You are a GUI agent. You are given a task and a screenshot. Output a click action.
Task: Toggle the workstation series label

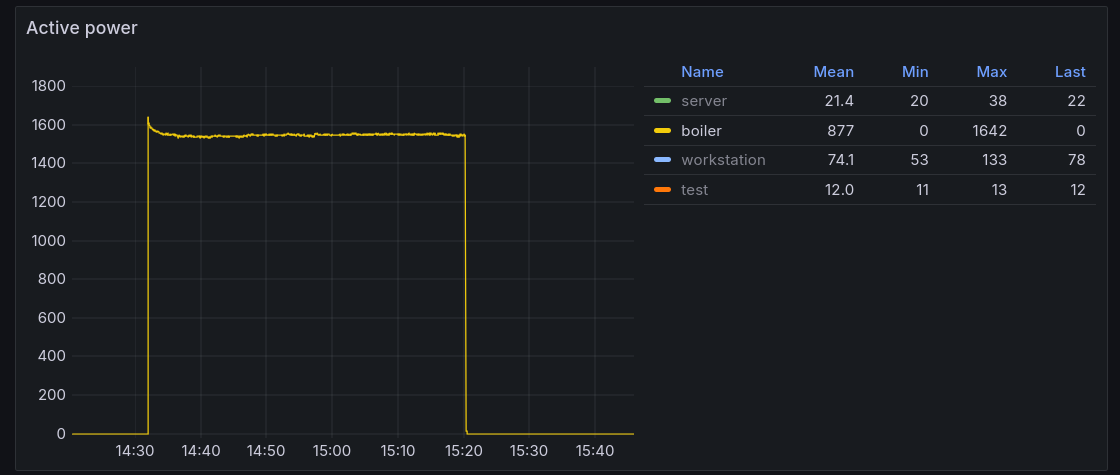(x=722, y=160)
